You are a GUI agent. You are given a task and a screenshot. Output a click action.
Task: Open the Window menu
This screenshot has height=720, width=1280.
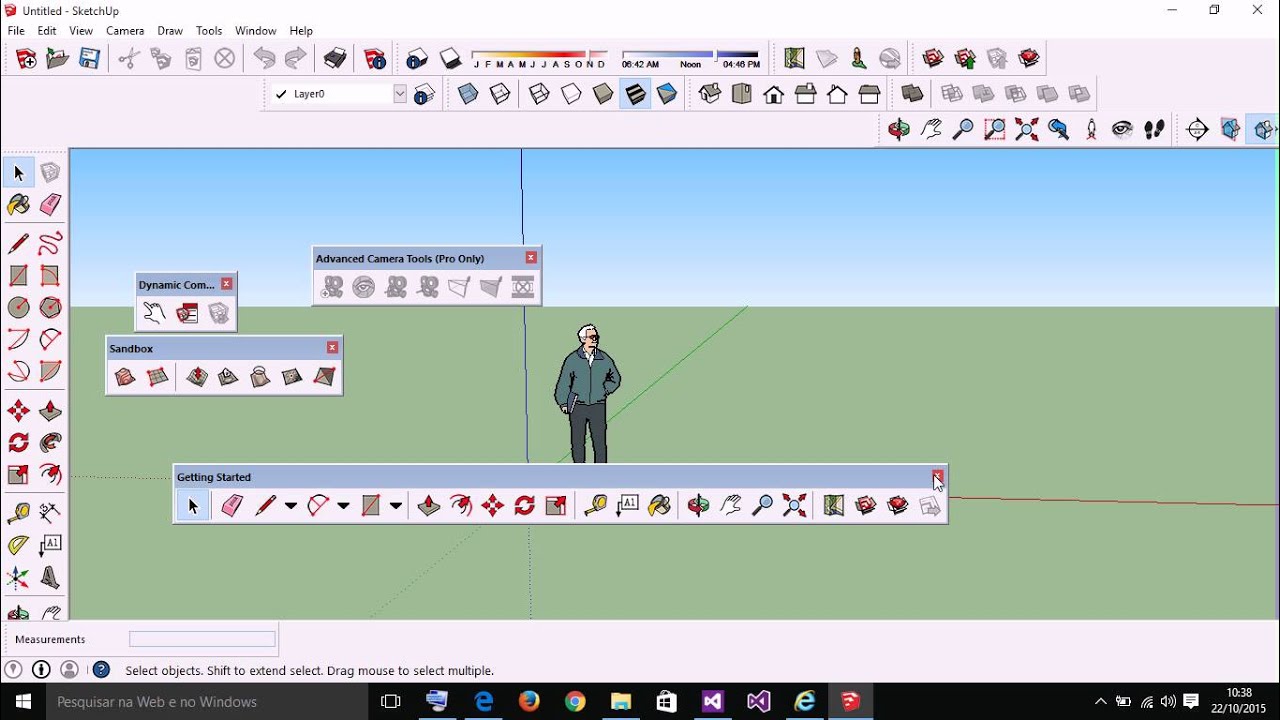pos(256,31)
